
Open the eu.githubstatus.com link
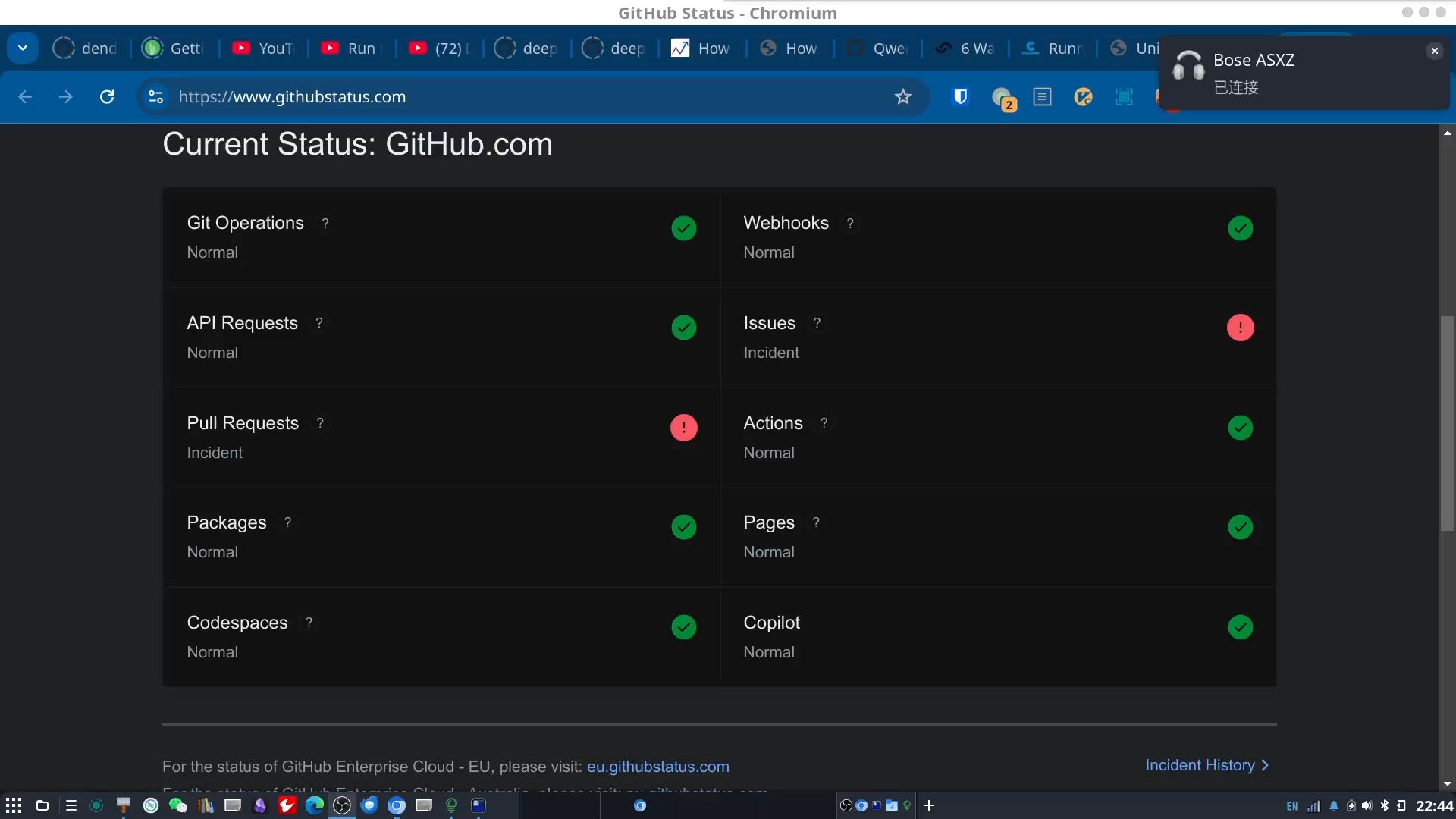click(x=657, y=767)
